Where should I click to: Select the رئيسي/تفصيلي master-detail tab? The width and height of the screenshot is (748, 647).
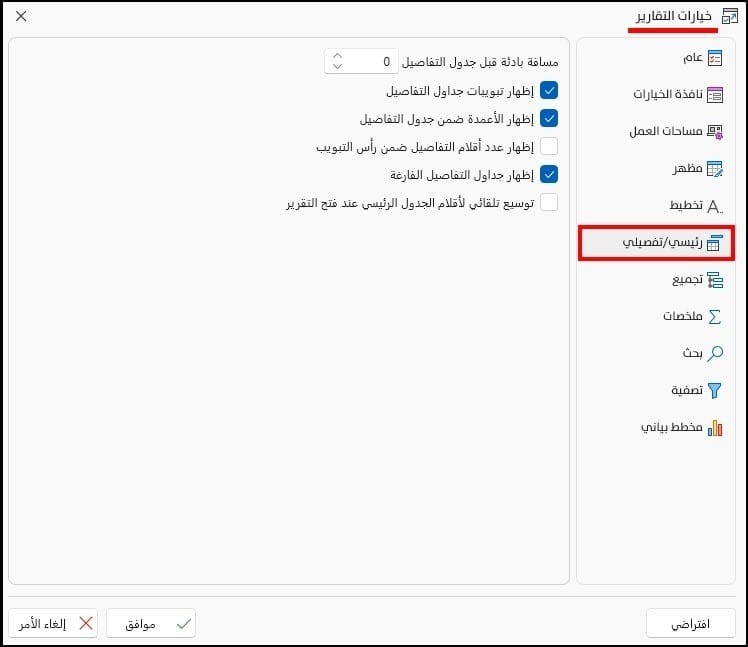[x=656, y=243]
